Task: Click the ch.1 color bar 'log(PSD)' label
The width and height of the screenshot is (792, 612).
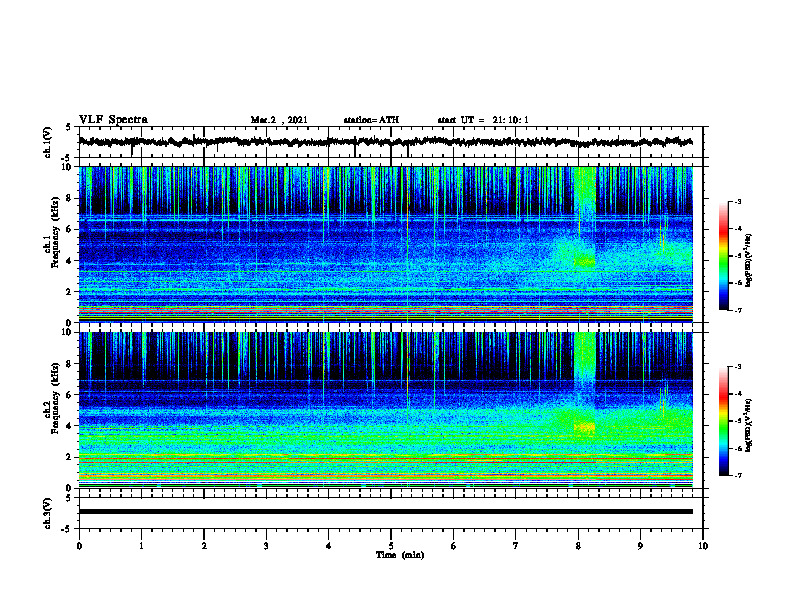Action: coord(749,260)
